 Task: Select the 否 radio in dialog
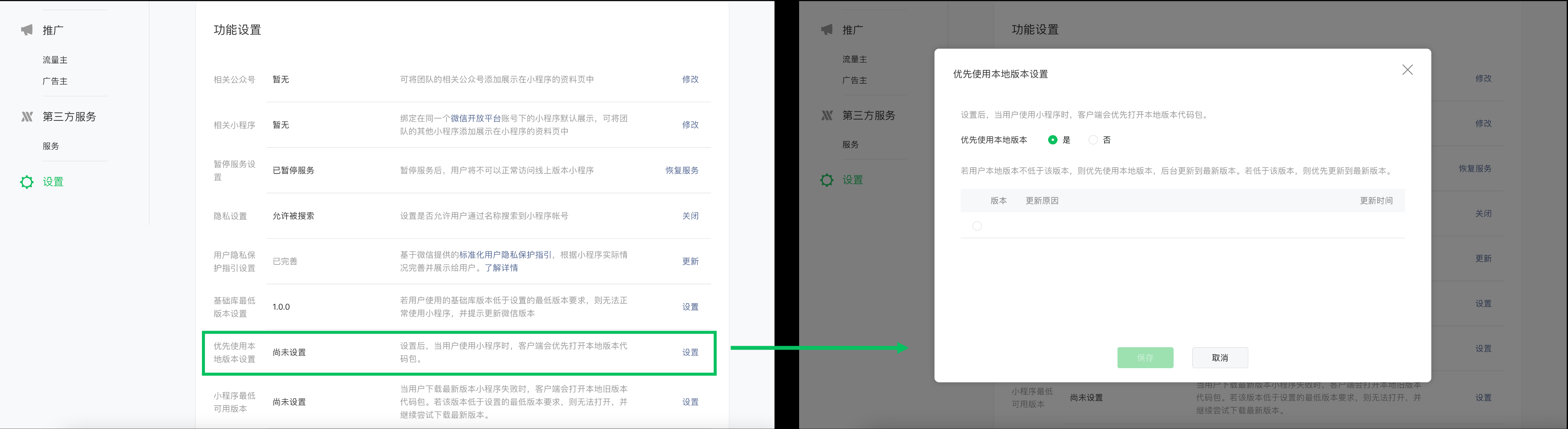point(1093,139)
